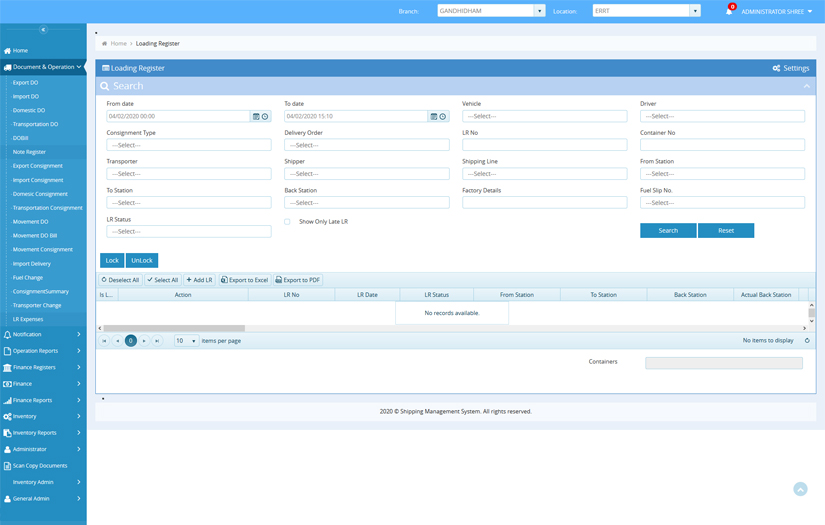Viewport: 825px width, 525px height.
Task: Collapse Document & Operation menu
Action: (x=43, y=67)
